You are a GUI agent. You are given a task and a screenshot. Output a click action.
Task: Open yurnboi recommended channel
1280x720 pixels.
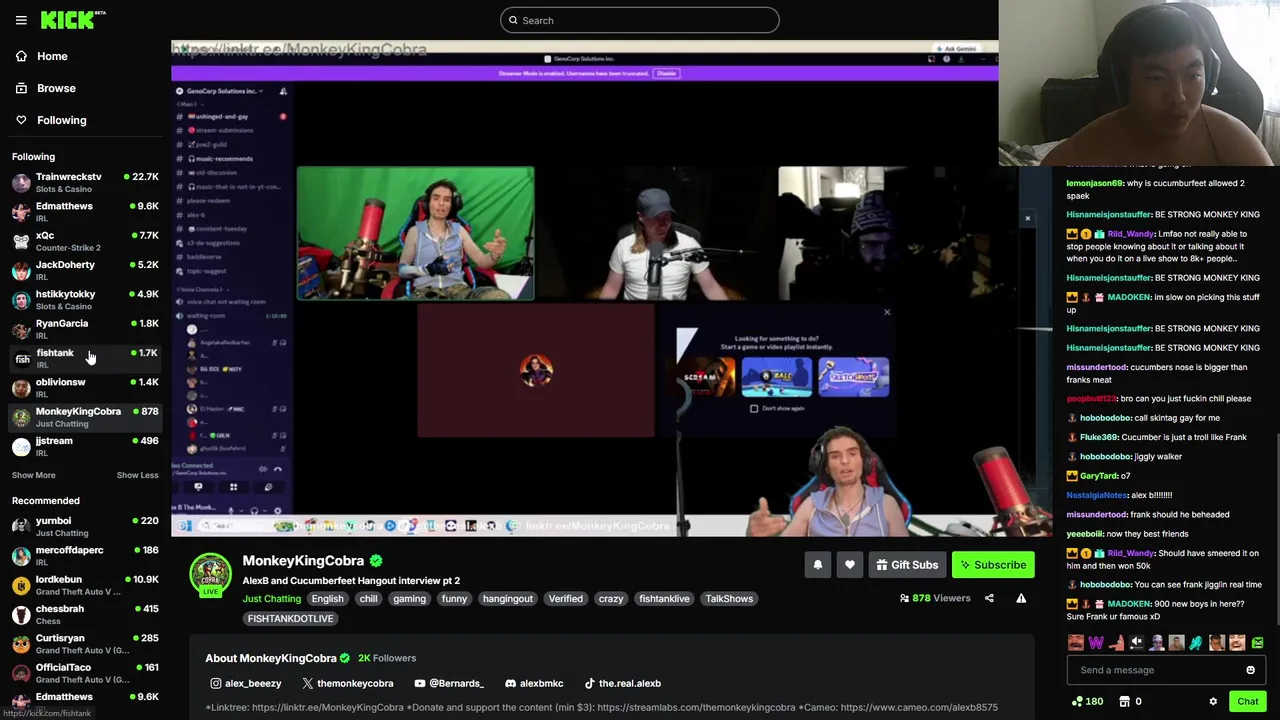(85, 526)
